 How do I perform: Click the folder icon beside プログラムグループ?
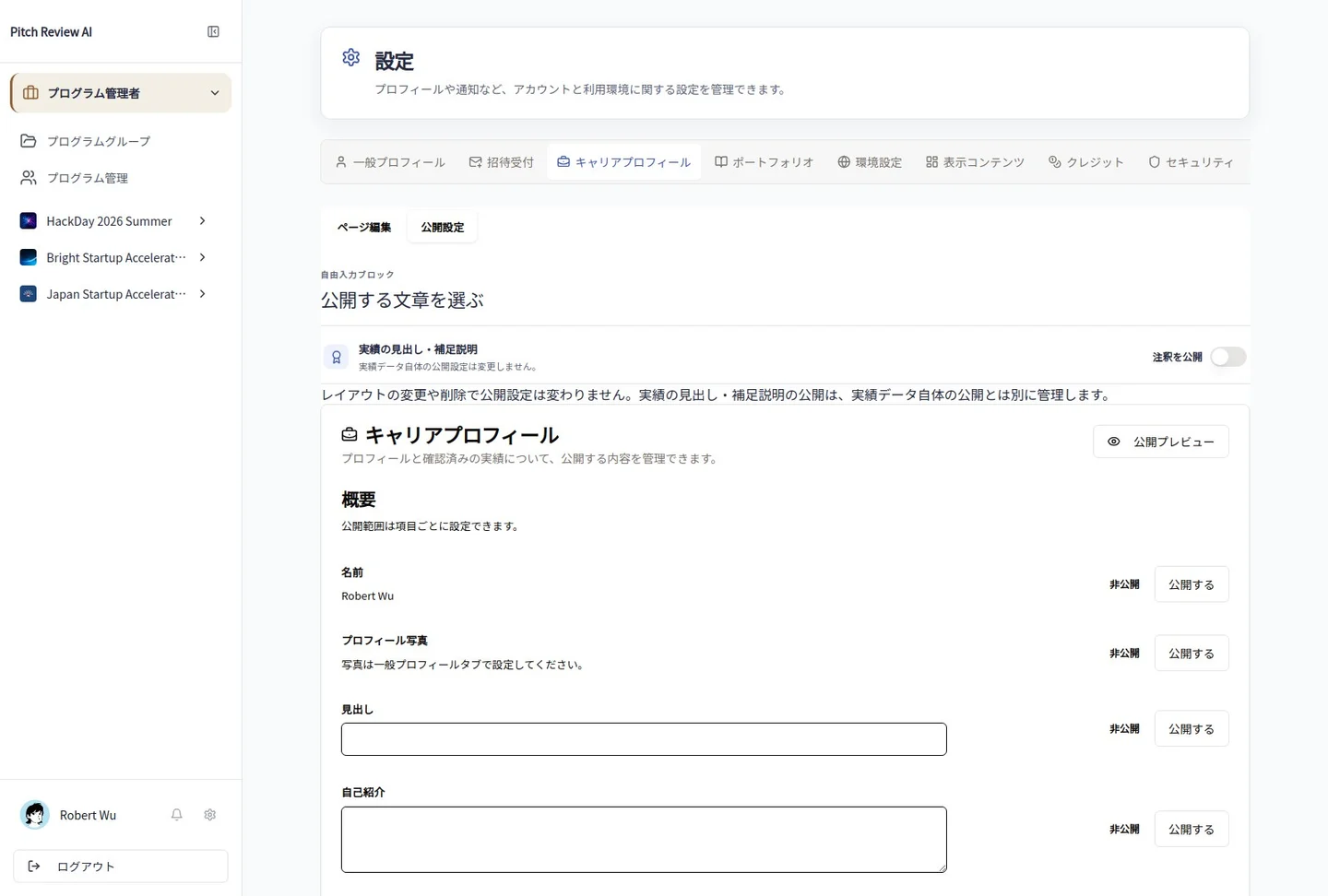point(29,141)
